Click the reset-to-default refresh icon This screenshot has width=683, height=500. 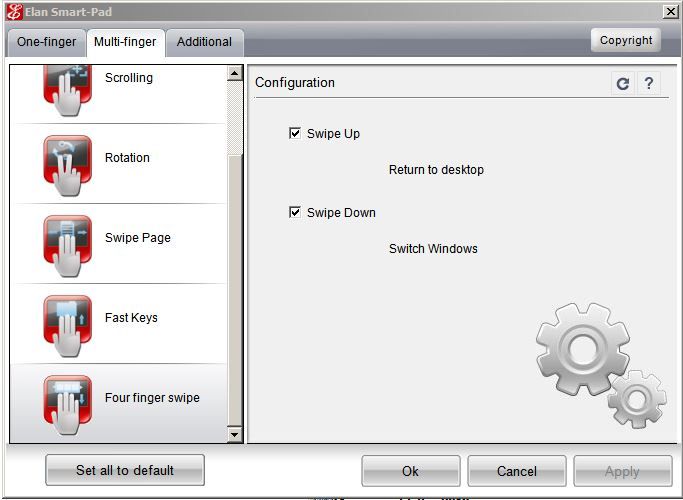click(623, 83)
